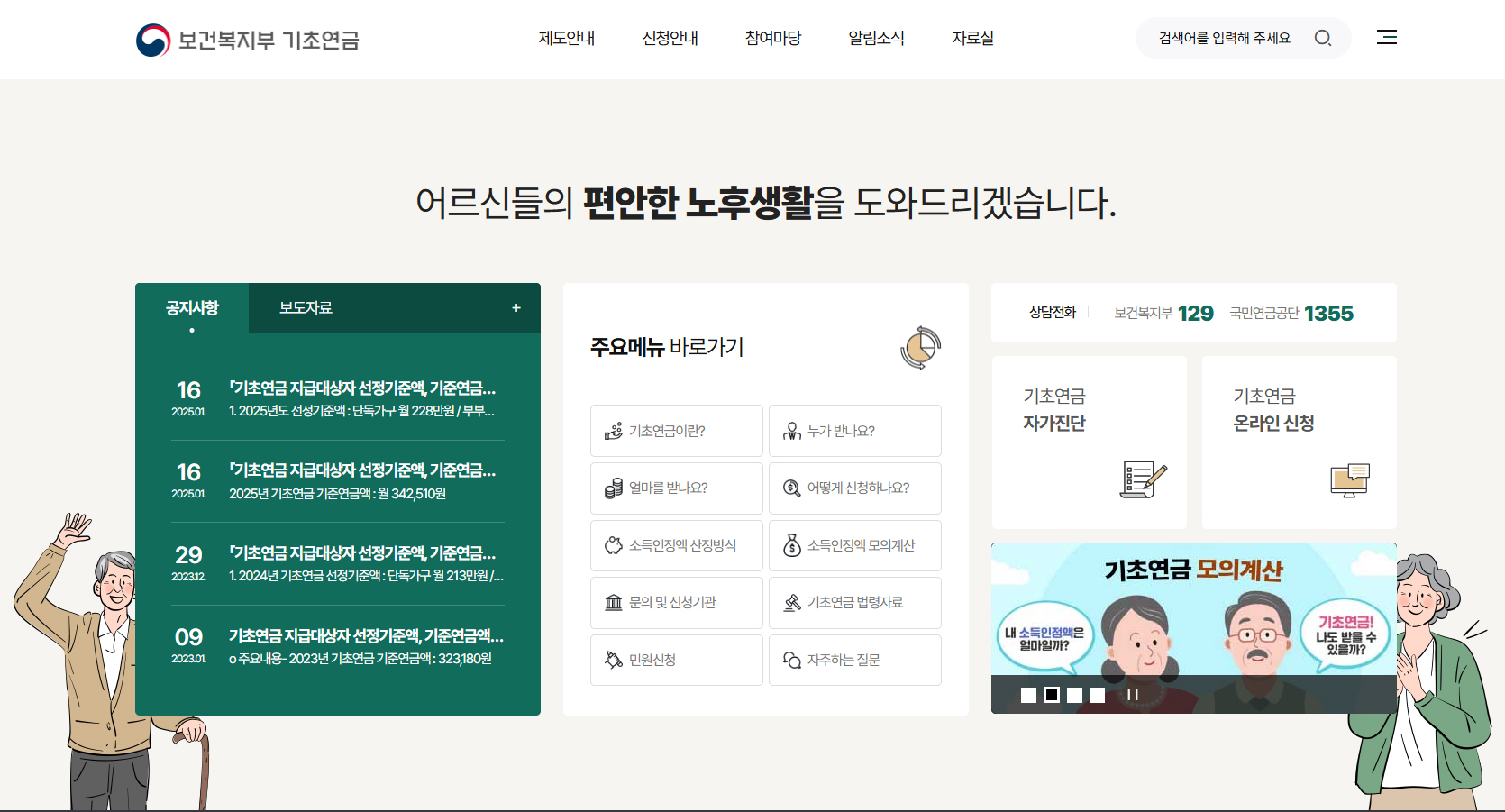Pause the 기초연금 모의계산 banner slideshow
This screenshot has height=812, width=1505.
click(1134, 695)
